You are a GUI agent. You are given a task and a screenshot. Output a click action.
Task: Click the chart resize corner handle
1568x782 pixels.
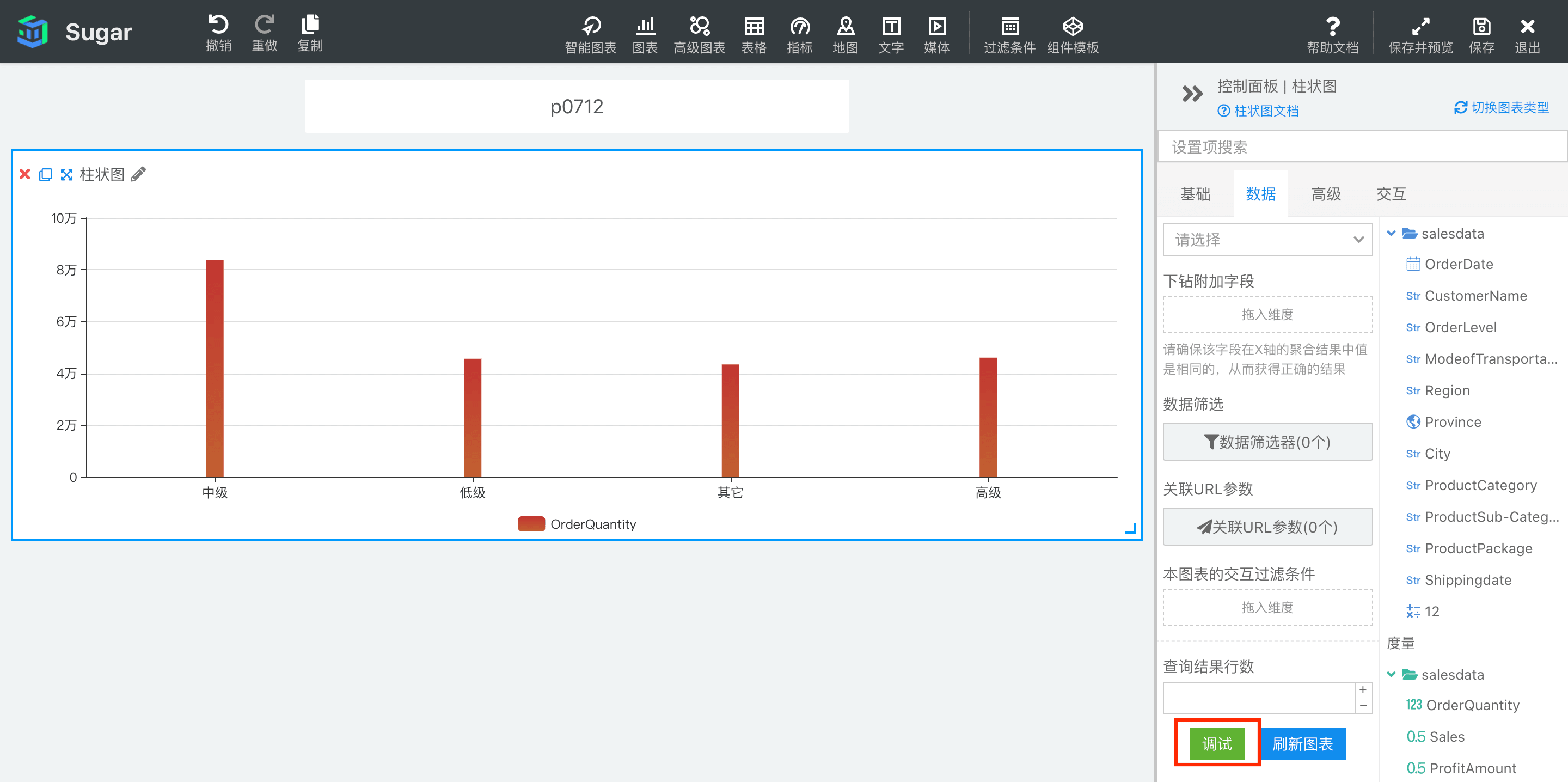click(1130, 529)
